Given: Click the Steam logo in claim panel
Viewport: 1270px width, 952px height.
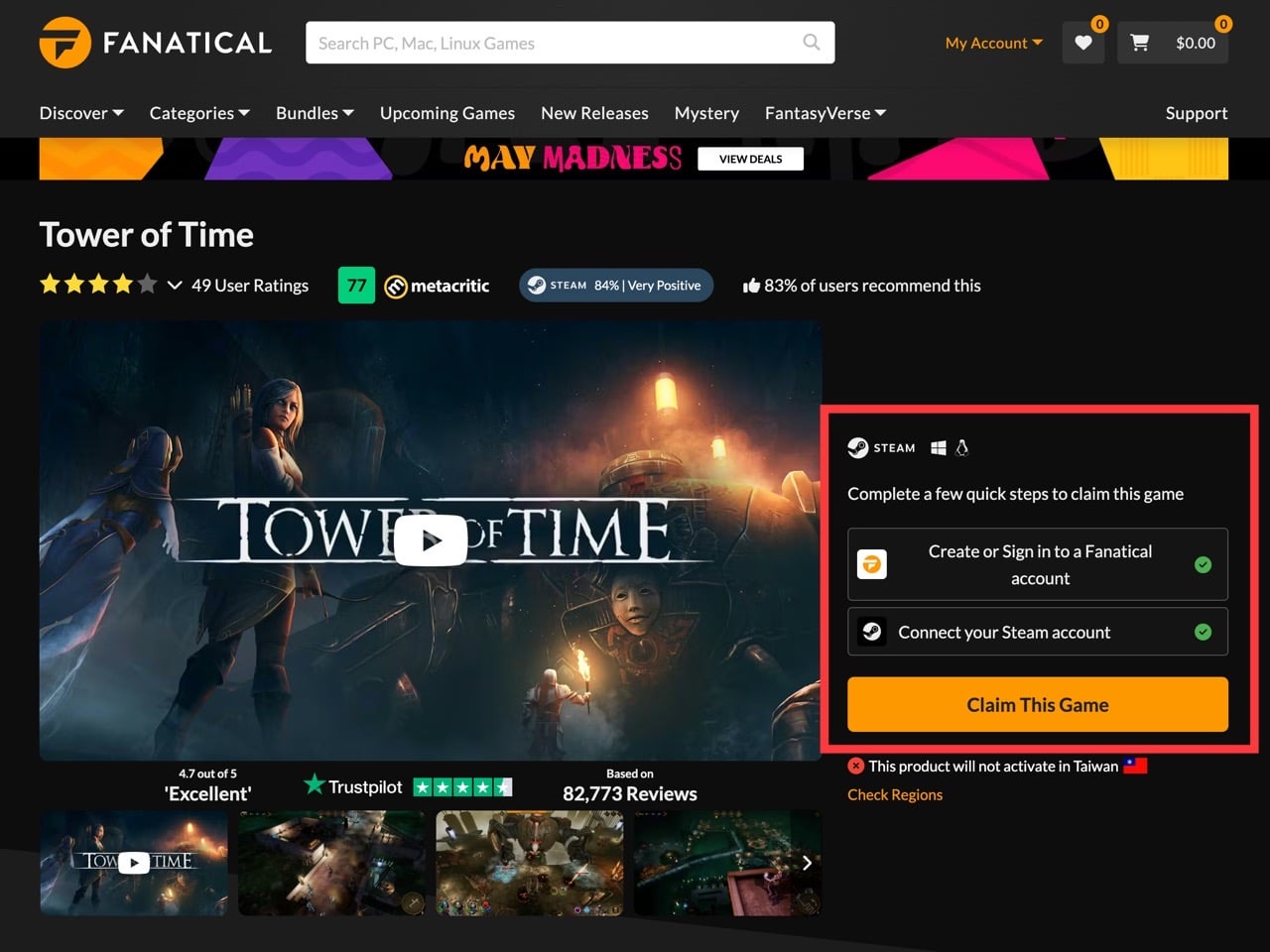Looking at the screenshot, I should [x=881, y=448].
